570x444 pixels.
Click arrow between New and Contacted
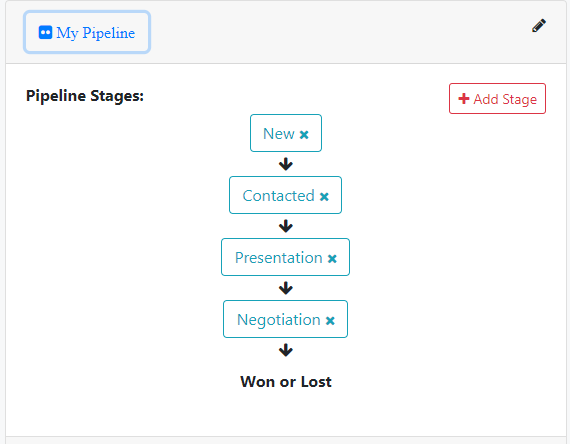[286, 164]
